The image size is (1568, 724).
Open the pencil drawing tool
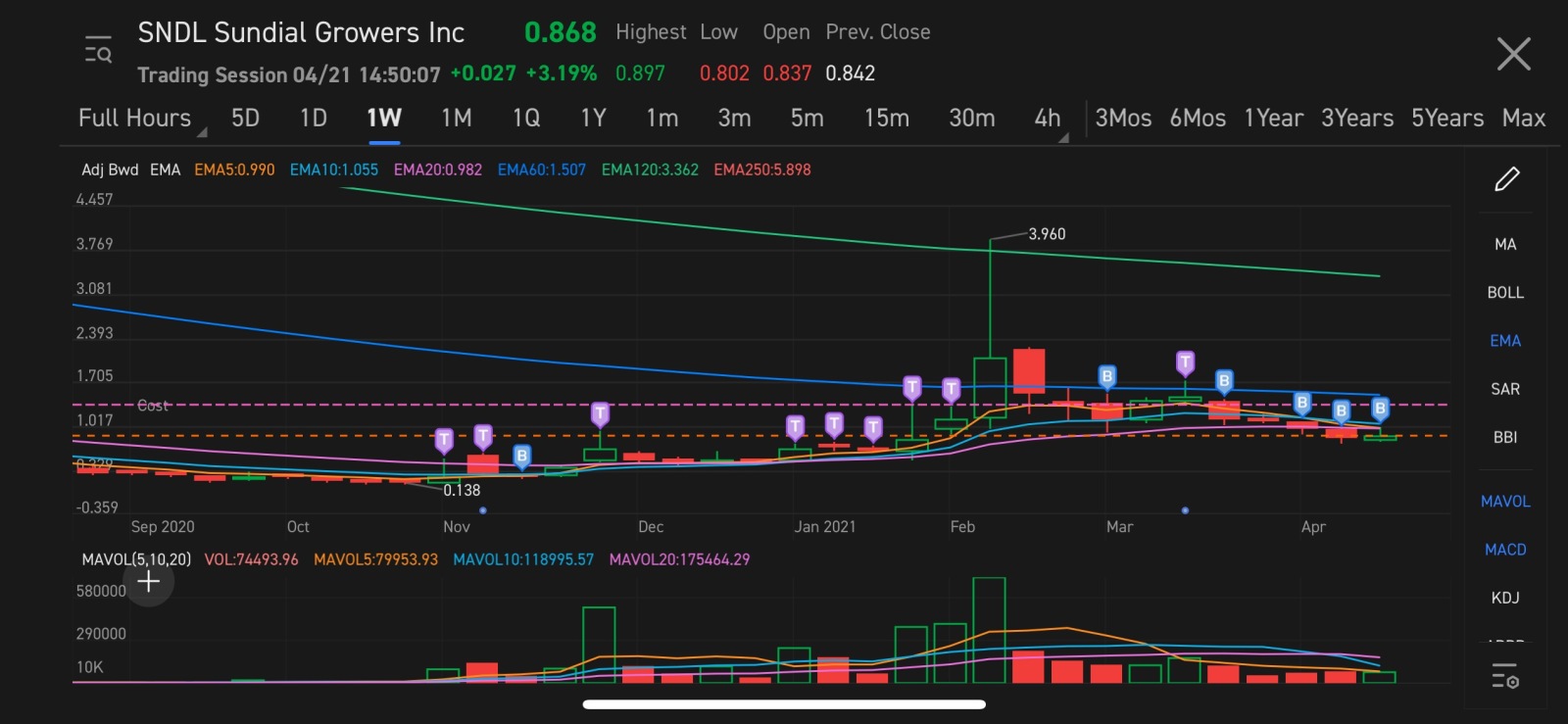[x=1506, y=179]
